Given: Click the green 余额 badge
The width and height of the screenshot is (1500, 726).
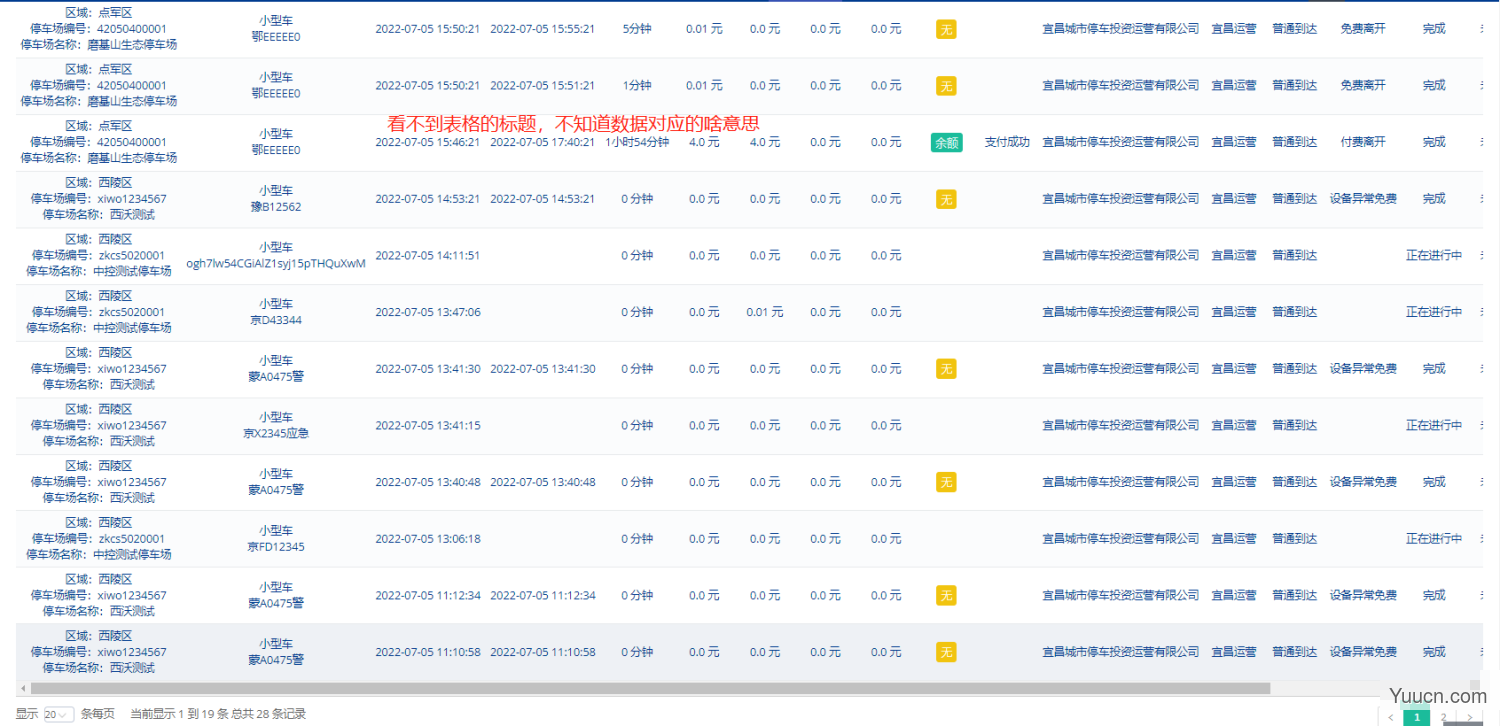Looking at the screenshot, I should [946, 142].
